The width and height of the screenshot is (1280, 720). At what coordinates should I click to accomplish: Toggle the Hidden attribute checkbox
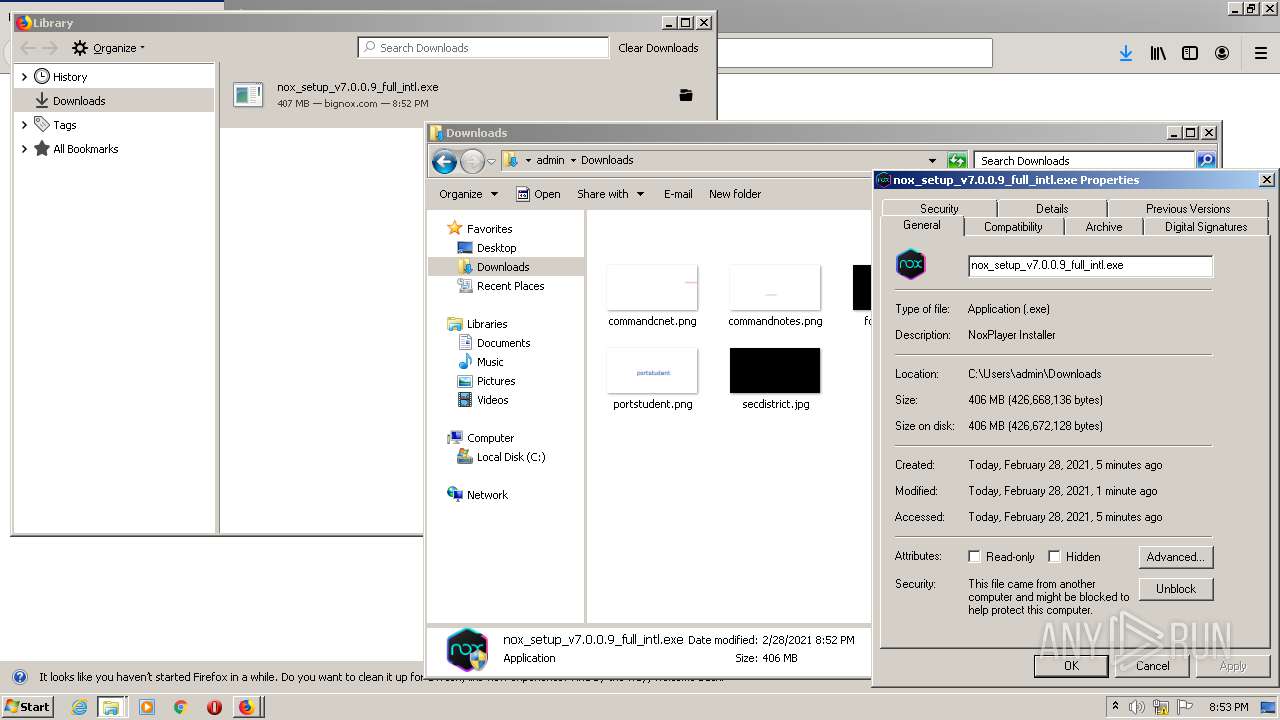point(1054,557)
